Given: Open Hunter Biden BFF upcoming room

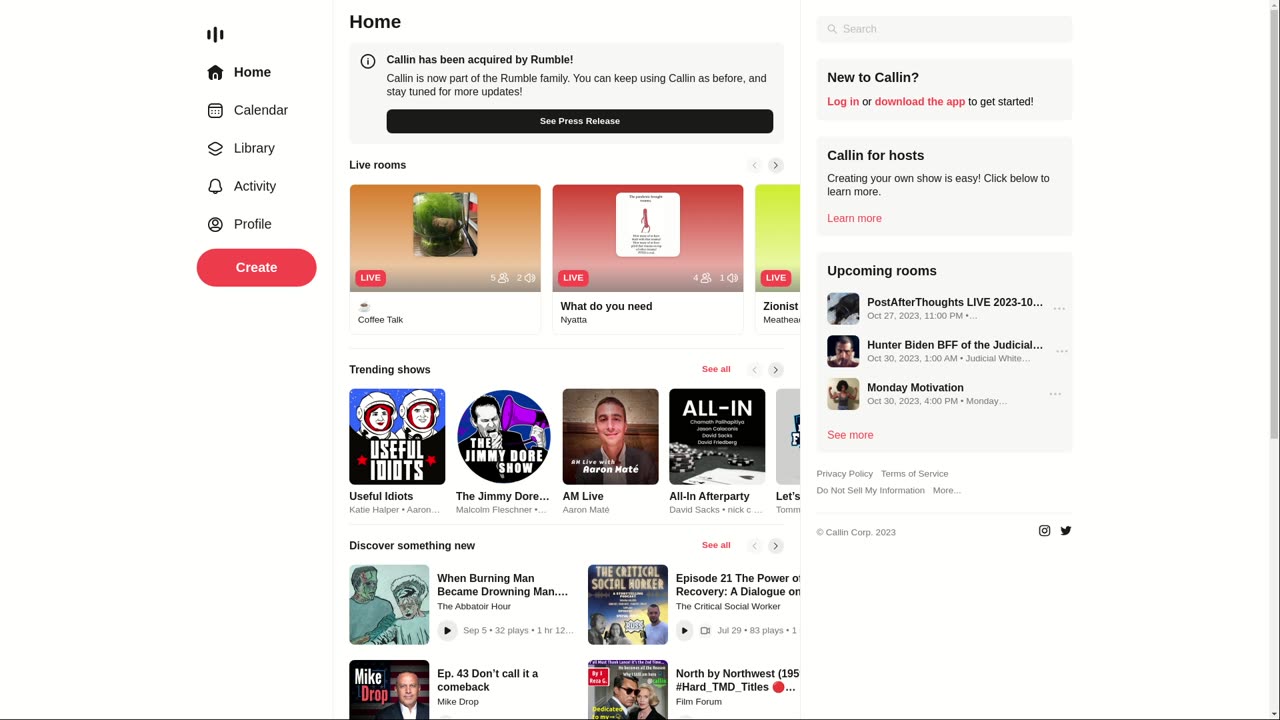Looking at the screenshot, I should pos(955,345).
